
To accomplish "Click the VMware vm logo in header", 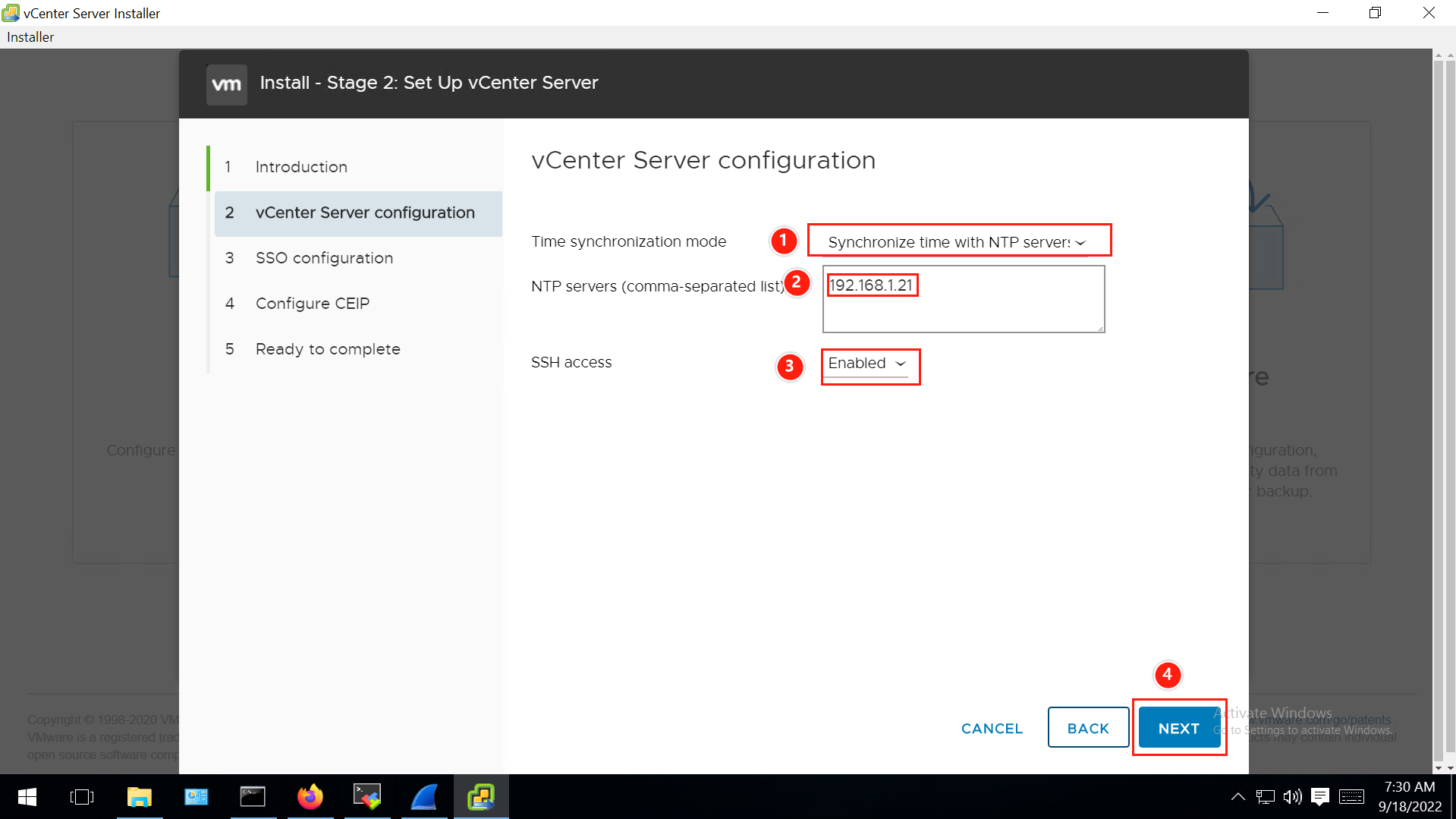I will coord(226,84).
